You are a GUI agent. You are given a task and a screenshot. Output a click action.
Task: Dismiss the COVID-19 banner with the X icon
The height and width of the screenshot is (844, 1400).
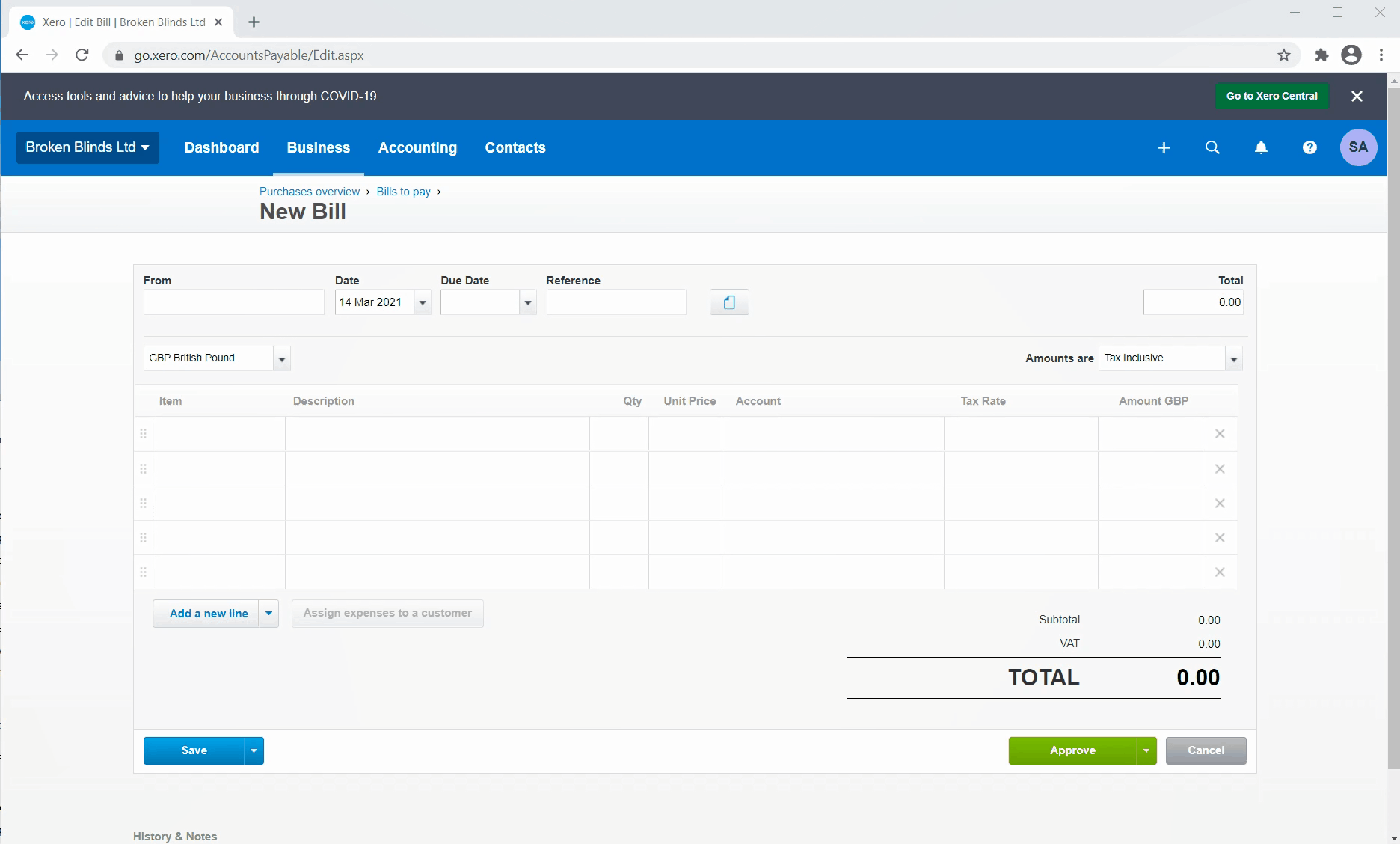(1357, 96)
